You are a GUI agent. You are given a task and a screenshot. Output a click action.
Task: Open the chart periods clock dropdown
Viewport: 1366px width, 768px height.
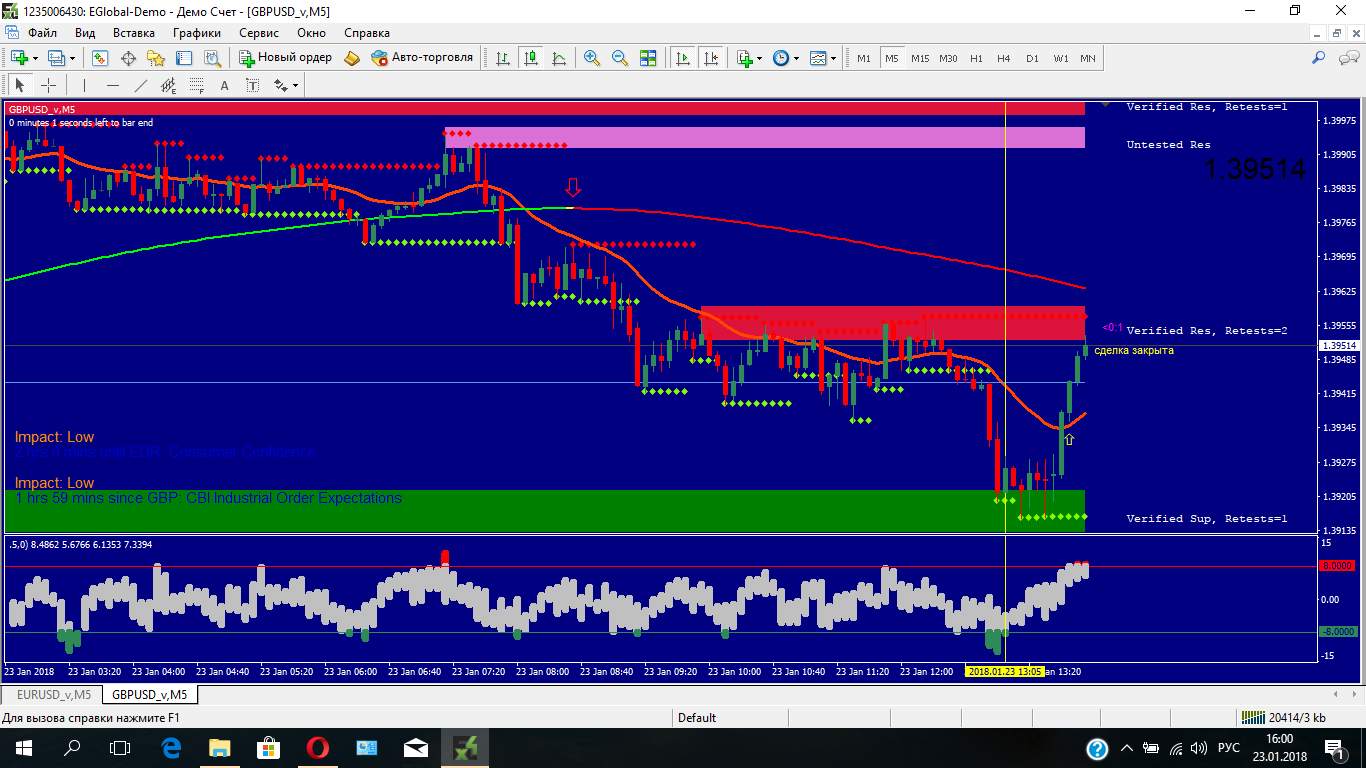[x=786, y=58]
